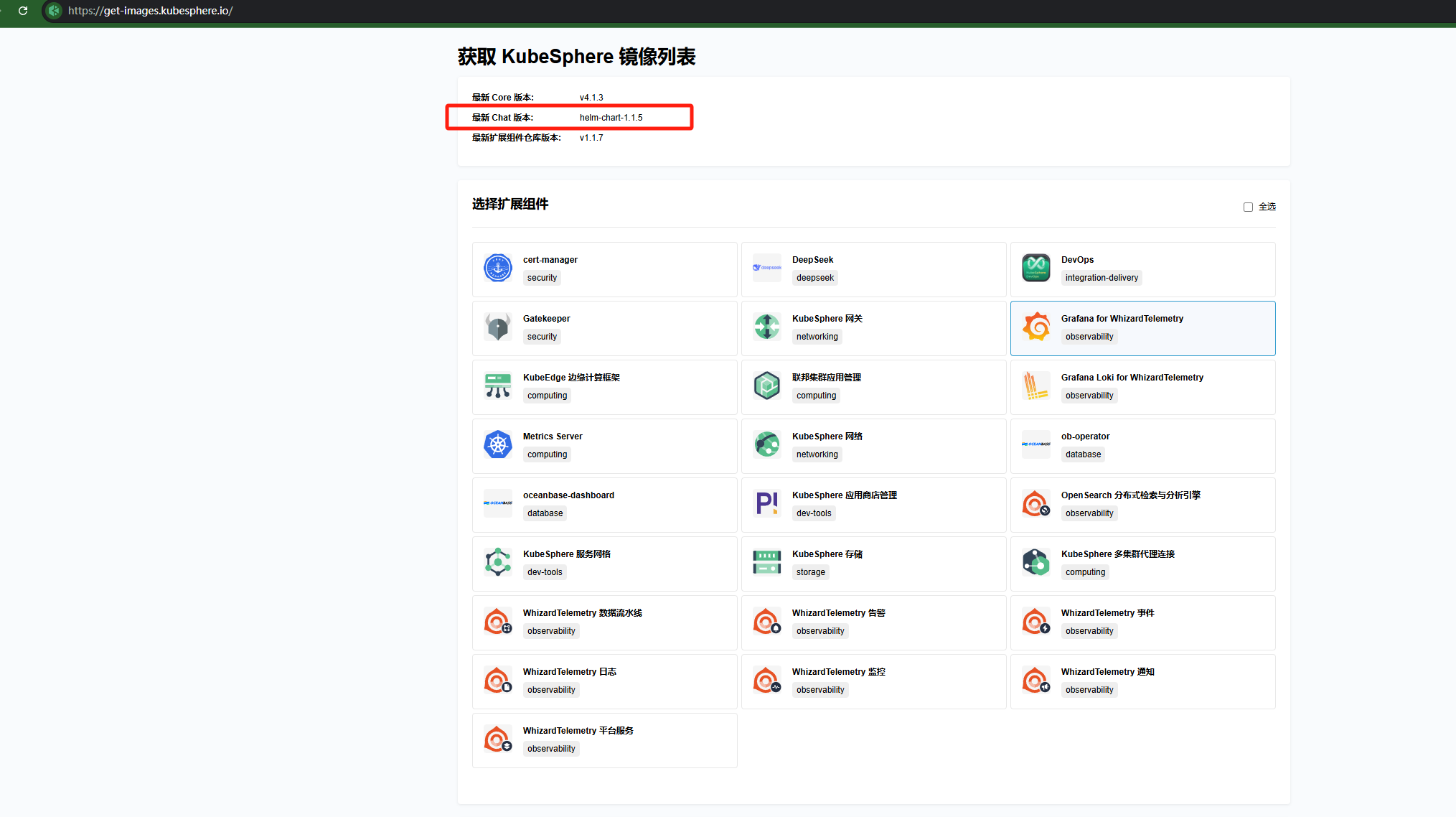Click the Metrics Server Kubernetes icon
The height and width of the screenshot is (817, 1456).
tap(498, 444)
